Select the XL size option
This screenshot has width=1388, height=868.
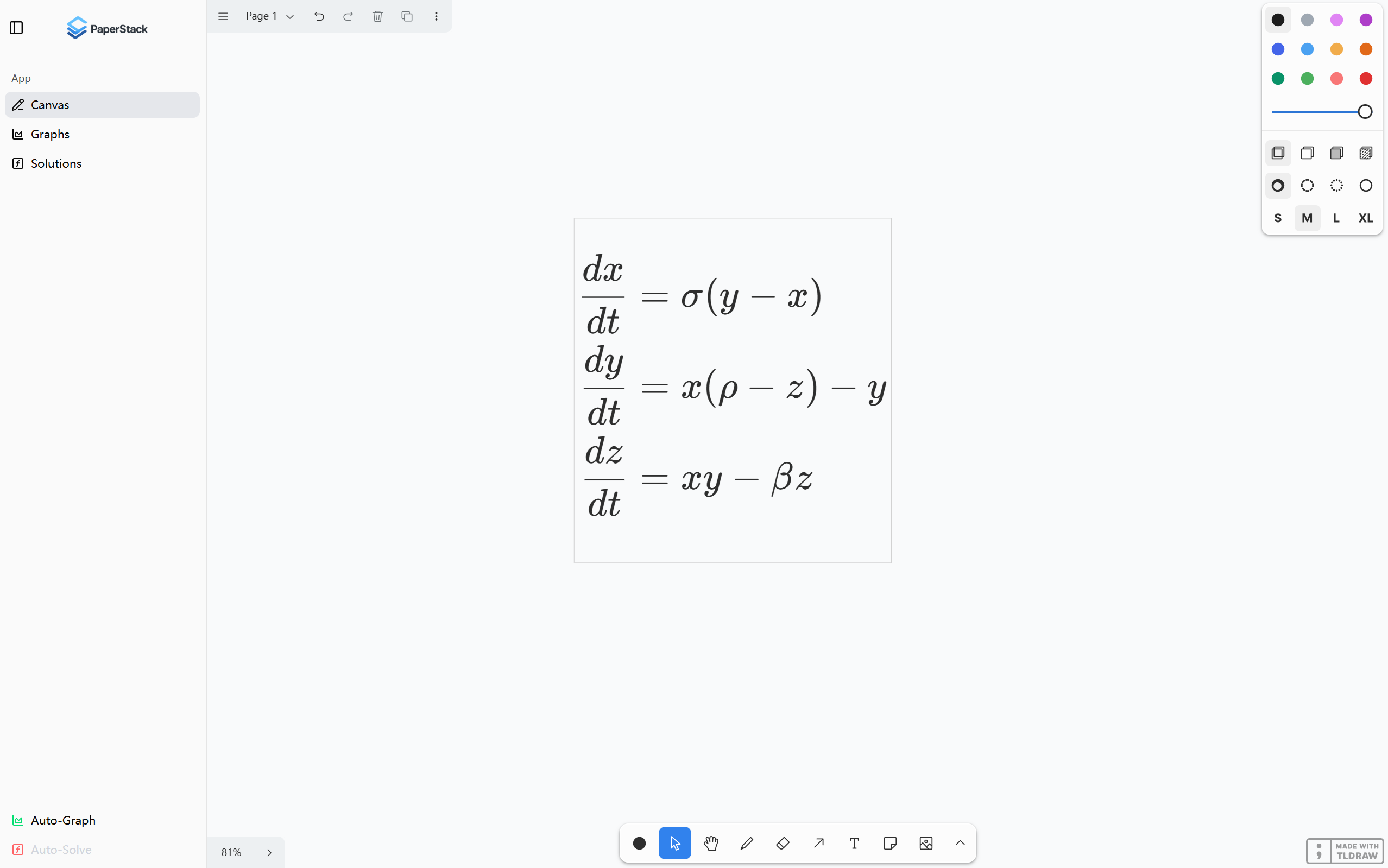click(1366, 218)
